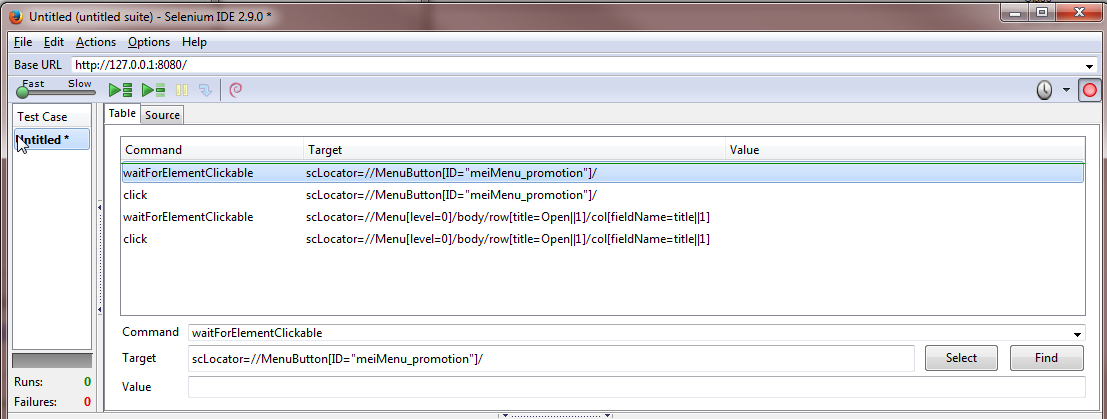
Task: Expand the Base URL history dropdown
Action: coord(1090,66)
